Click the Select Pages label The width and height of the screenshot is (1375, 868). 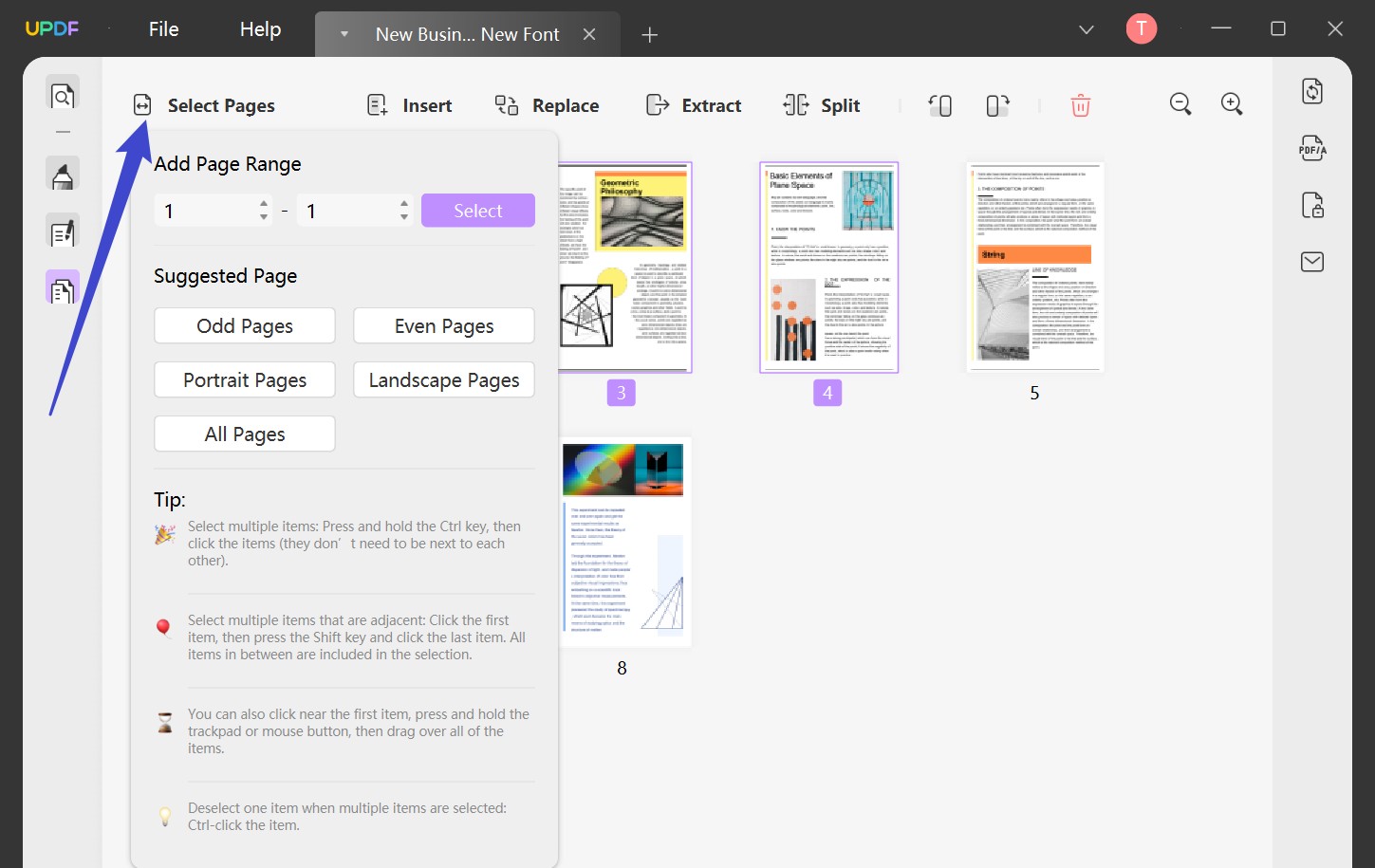coord(221,105)
